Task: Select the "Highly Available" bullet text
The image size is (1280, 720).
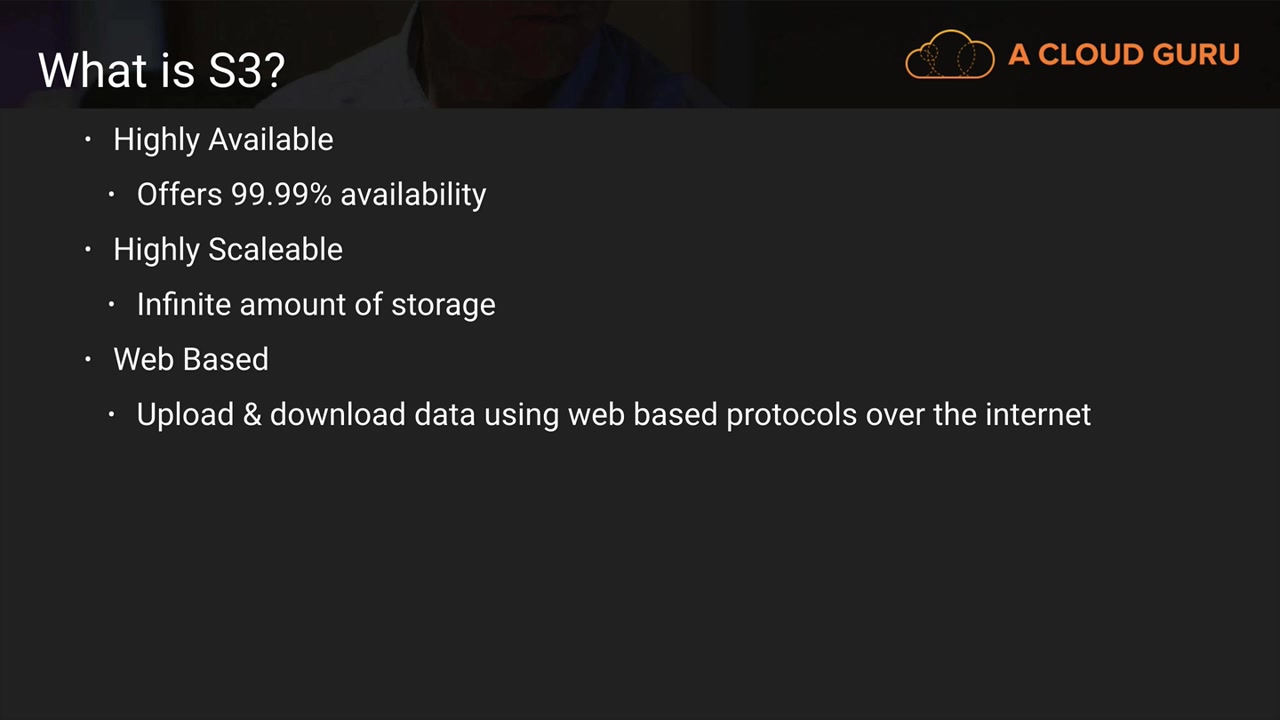Action: point(223,140)
